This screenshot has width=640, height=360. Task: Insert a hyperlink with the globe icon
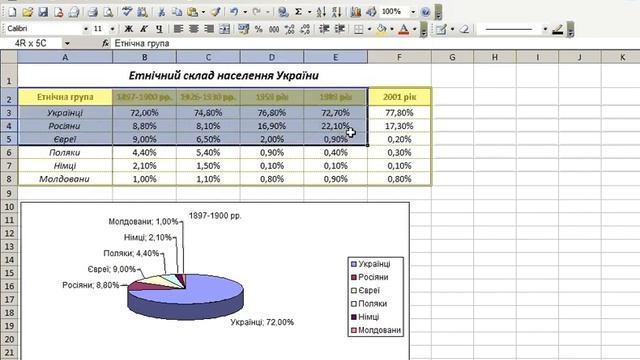tap(283, 12)
